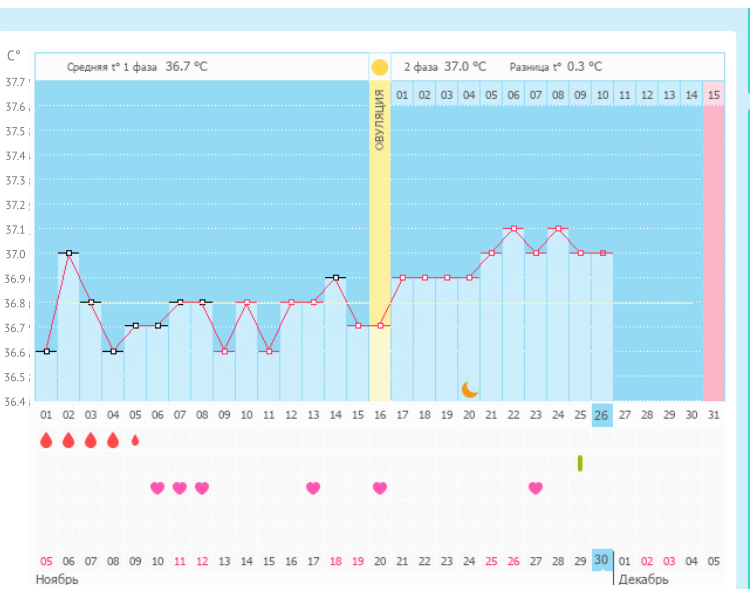
Task: Click the green test strip marker on day 25
Action: pos(580,463)
